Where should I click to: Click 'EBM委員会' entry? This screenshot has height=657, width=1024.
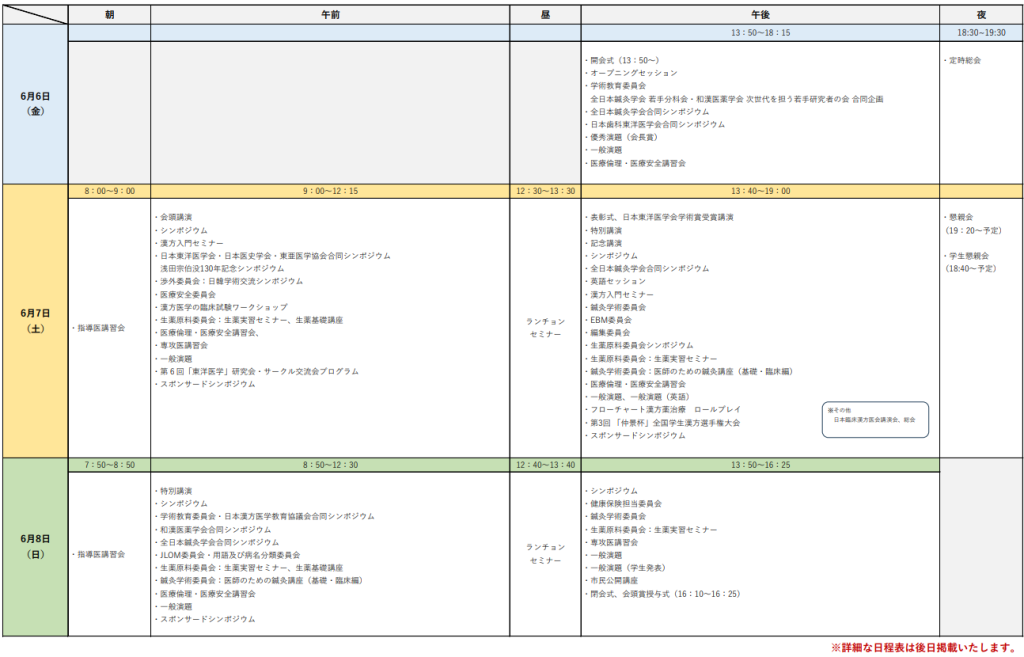609,320
